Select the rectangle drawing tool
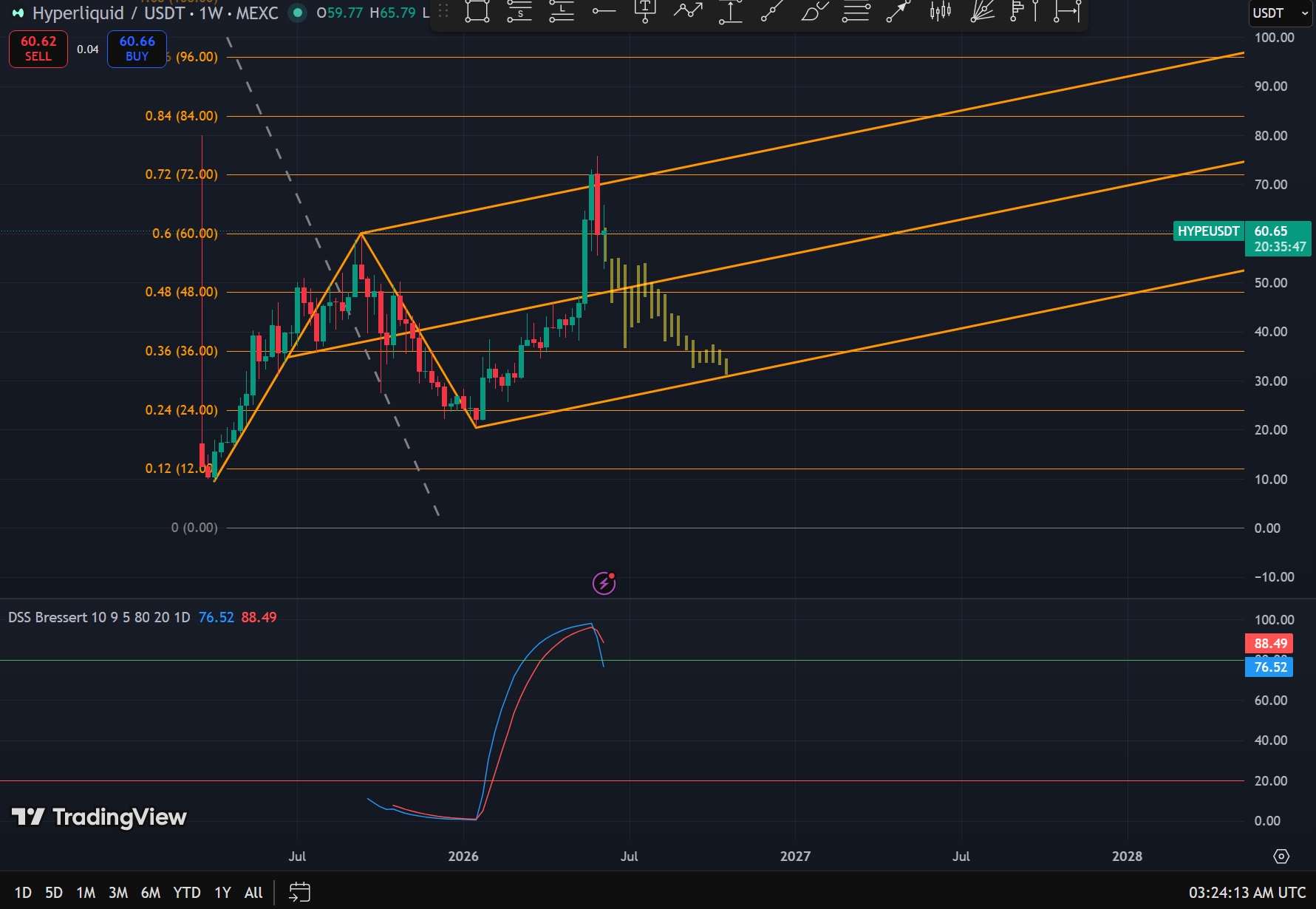Viewport: 1316px width, 909px height. click(x=477, y=12)
